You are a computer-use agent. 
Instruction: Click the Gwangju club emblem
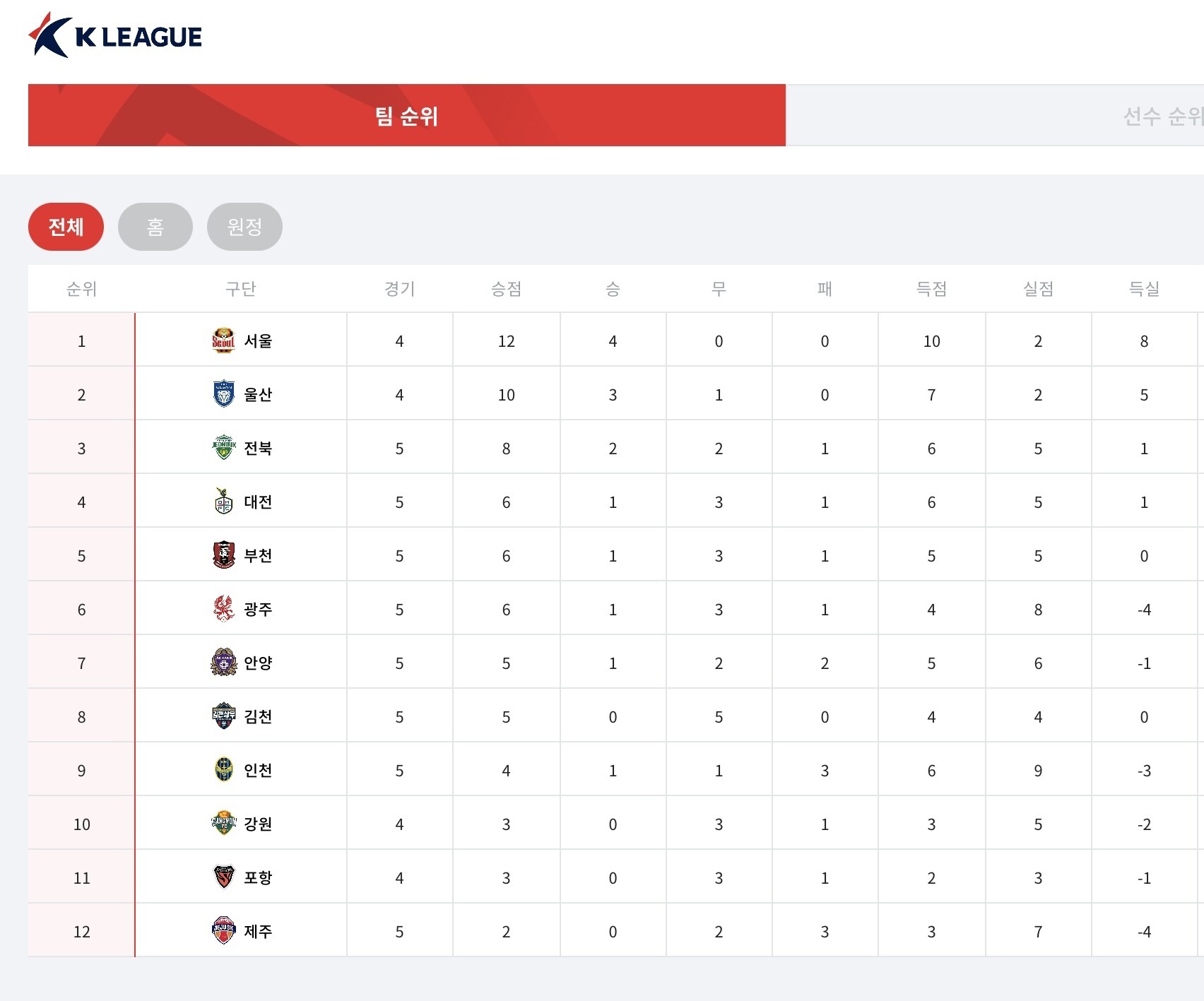(x=223, y=609)
